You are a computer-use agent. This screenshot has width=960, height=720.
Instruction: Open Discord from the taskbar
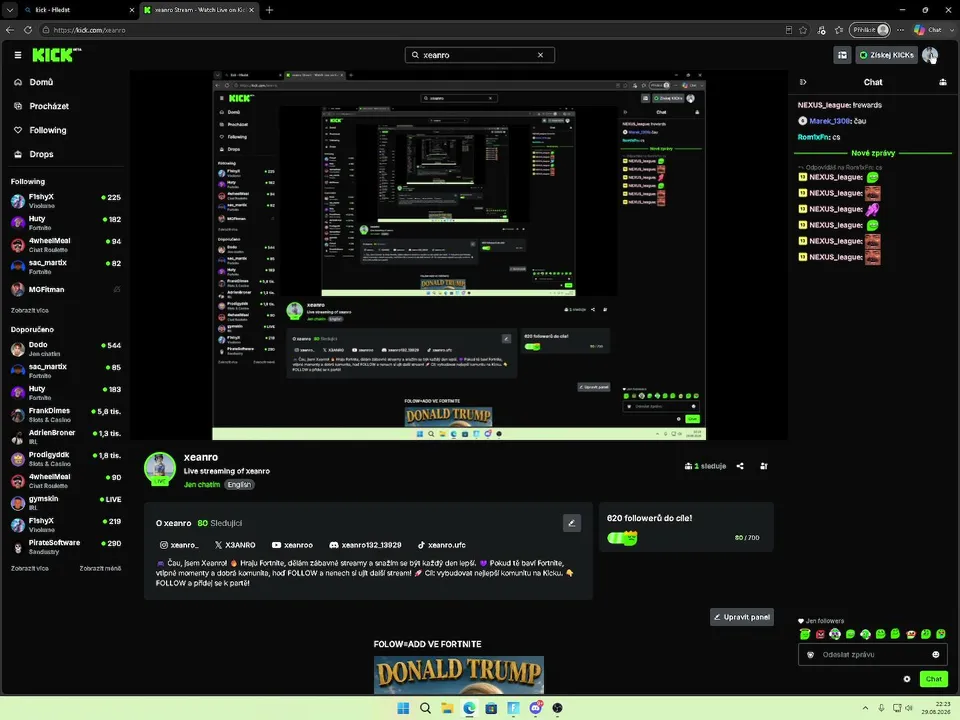535,708
